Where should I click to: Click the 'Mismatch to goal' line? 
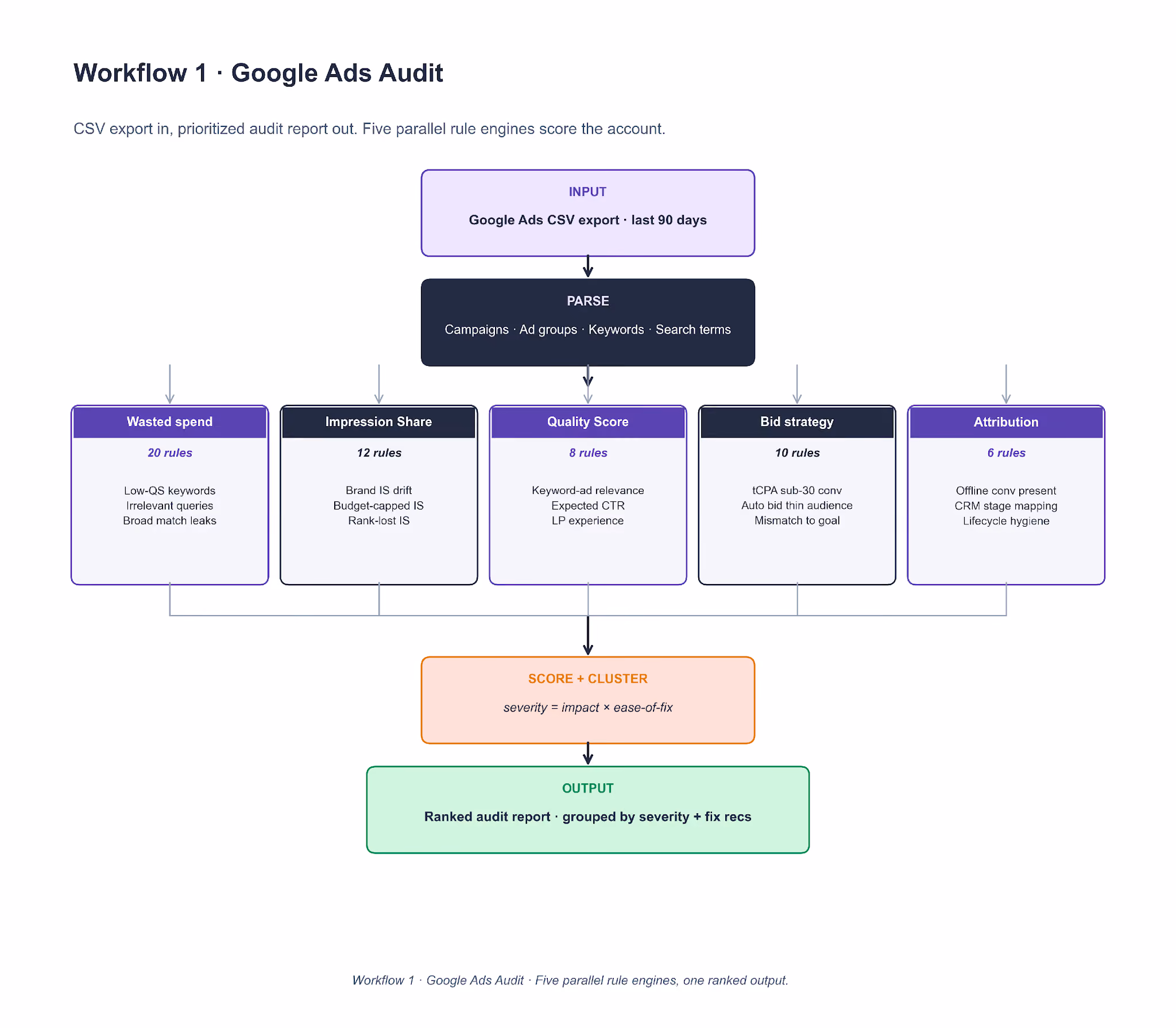(797, 520)
